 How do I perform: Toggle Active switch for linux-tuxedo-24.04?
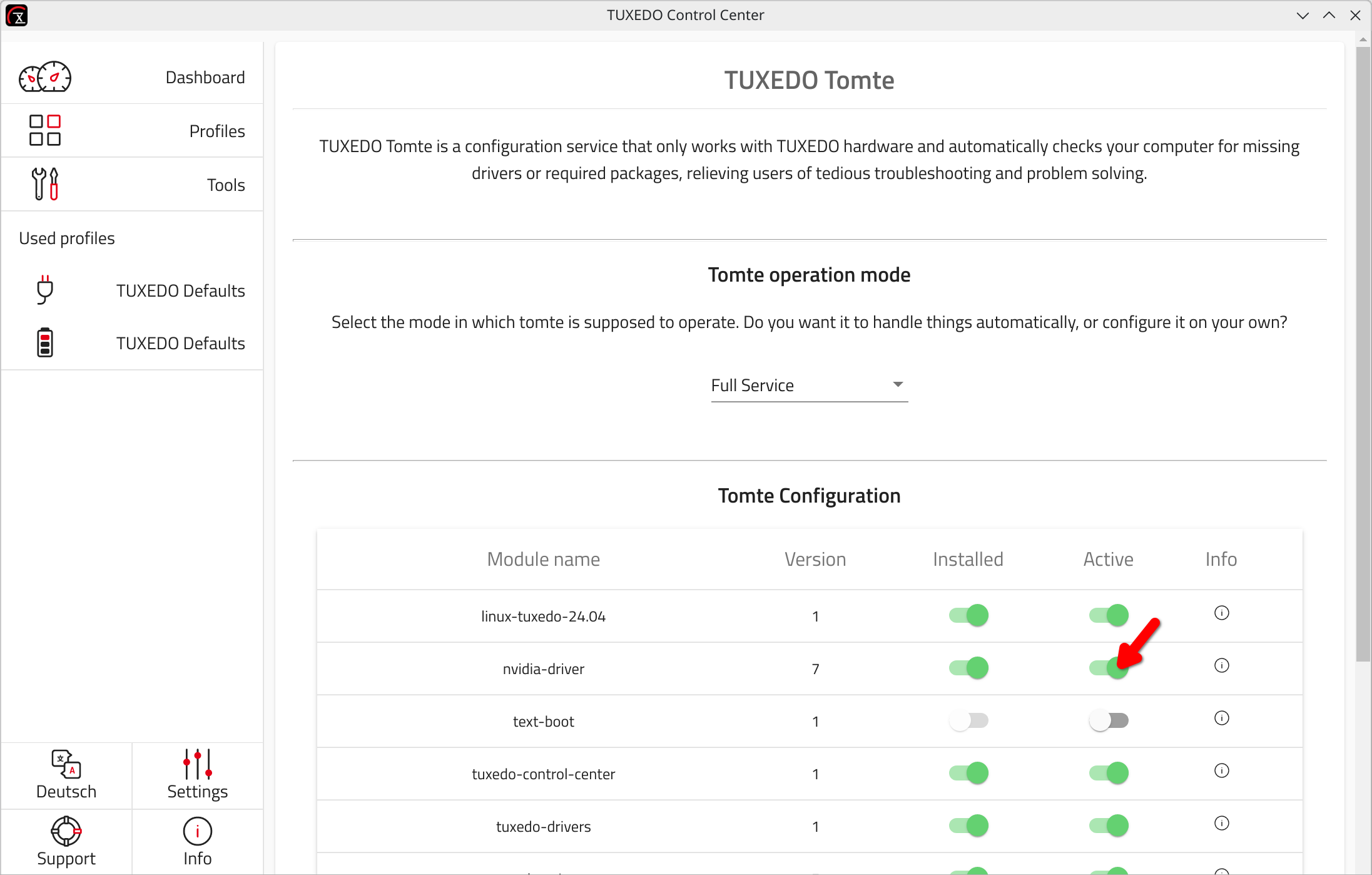point(1109,615)
